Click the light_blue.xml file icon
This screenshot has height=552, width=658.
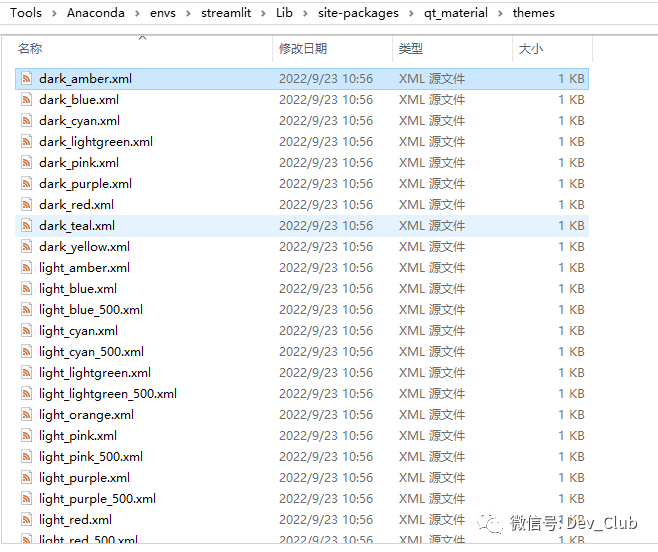(26, 288)
